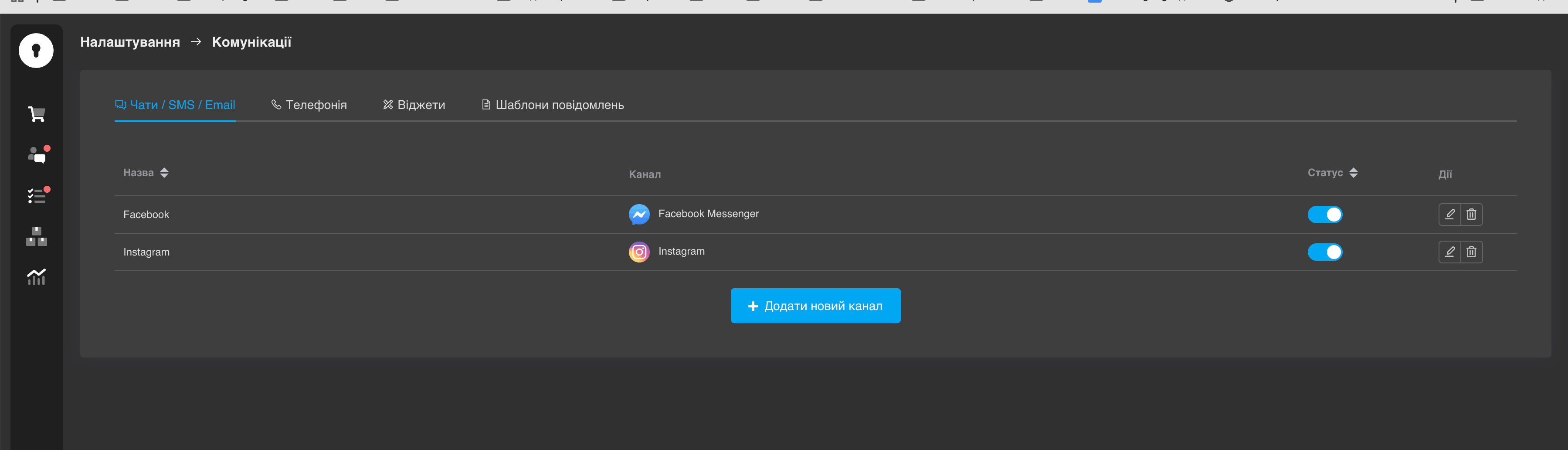Open Налаштування via the breadcrumb link
This screenshot has height=450, width=1568.
130,41
